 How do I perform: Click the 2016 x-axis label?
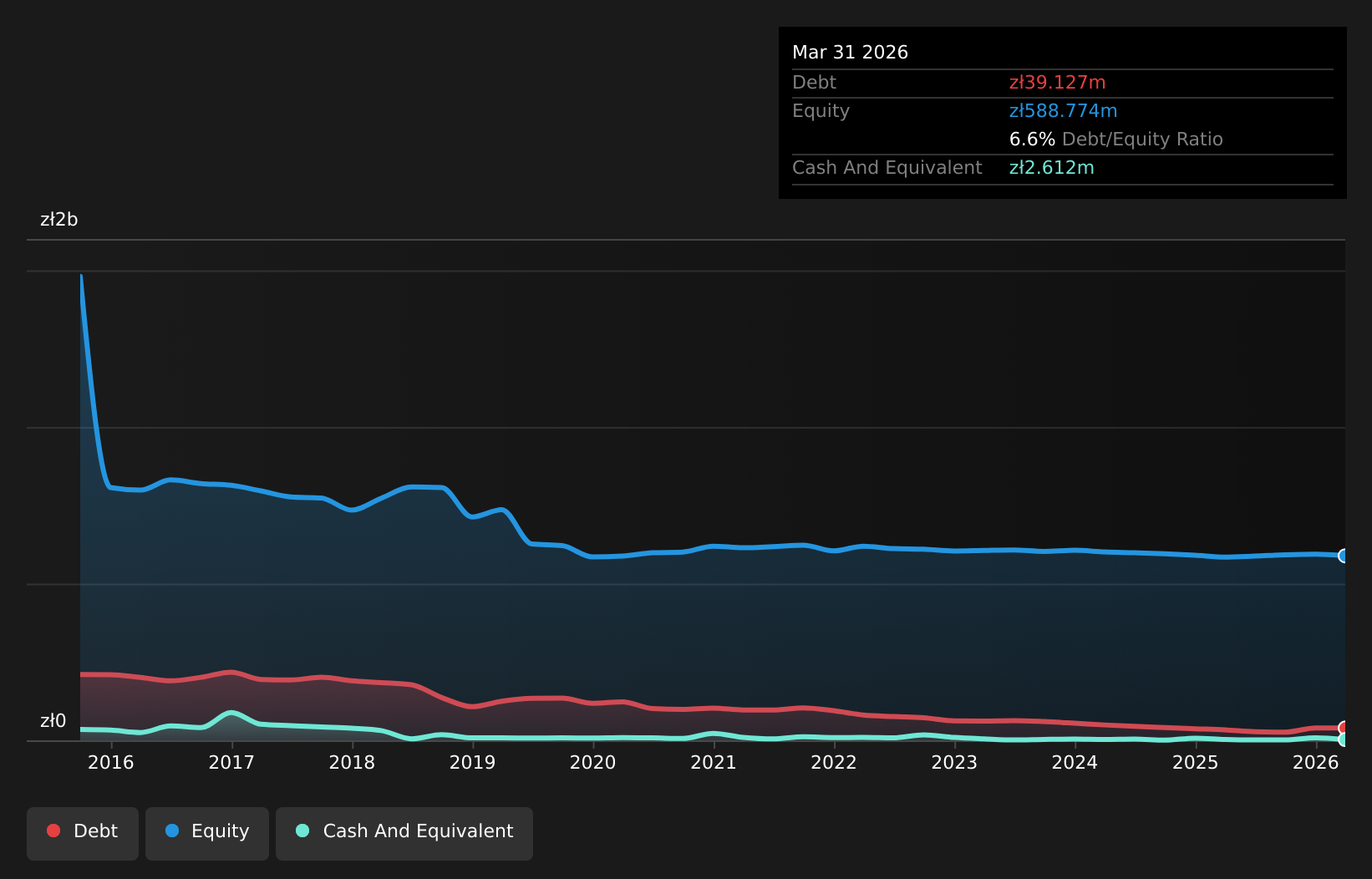(111, 762)
